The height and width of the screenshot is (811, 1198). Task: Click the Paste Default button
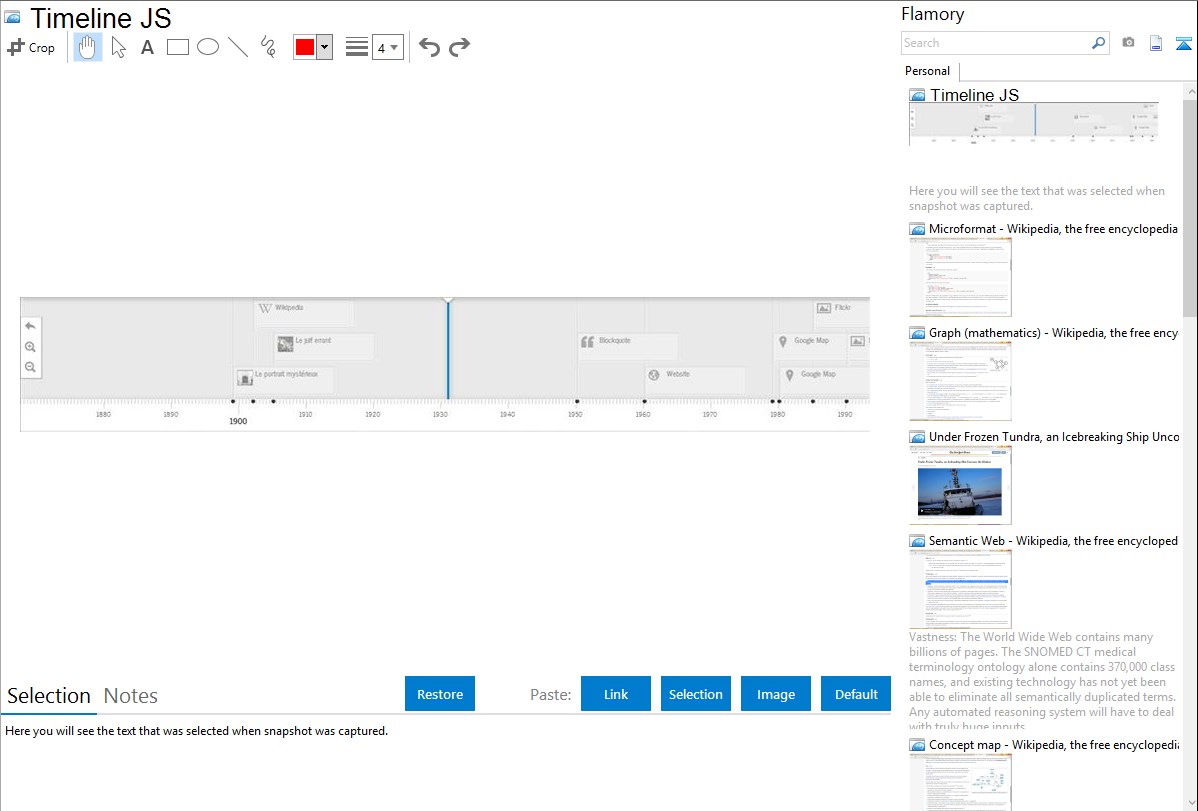click(856, 693)
